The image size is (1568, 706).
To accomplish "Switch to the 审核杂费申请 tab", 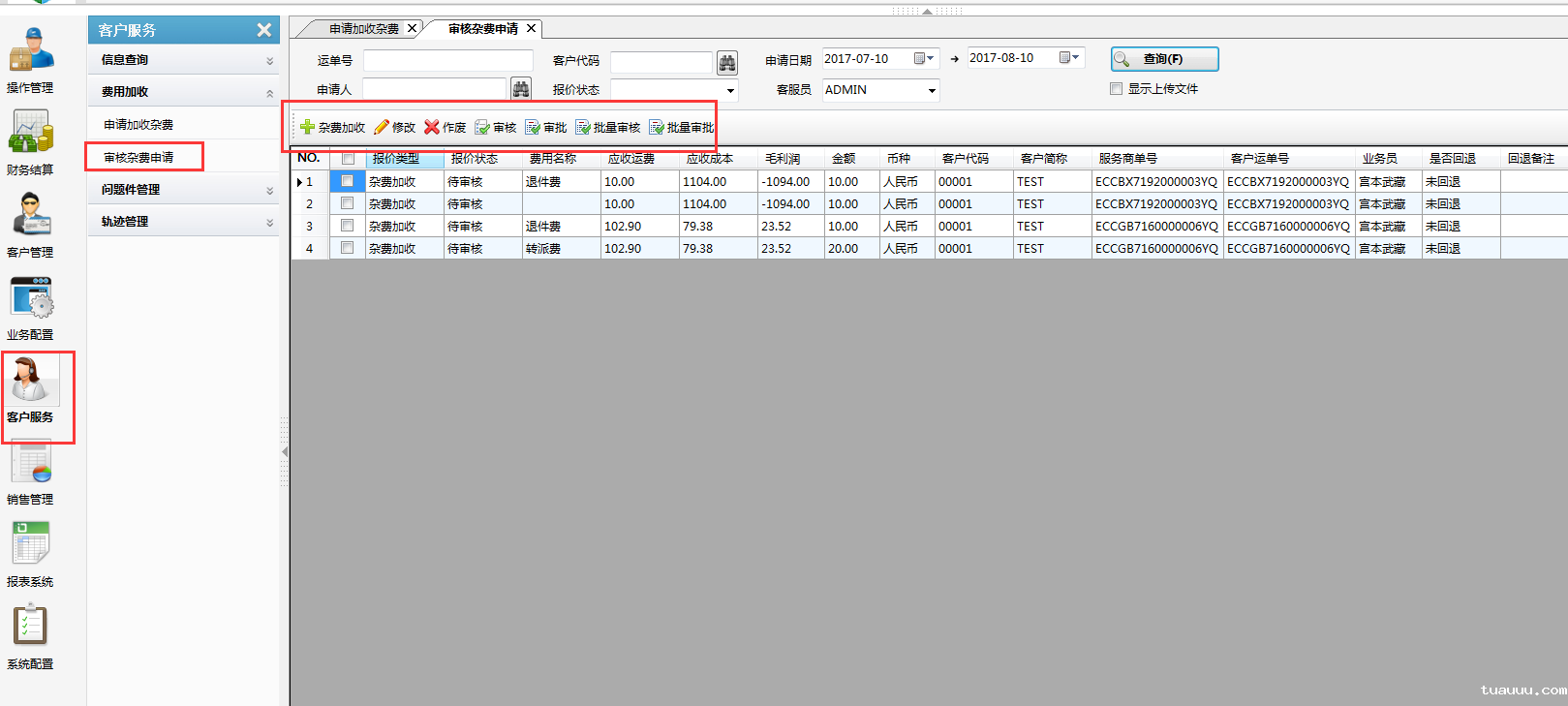I will pos(483,29).
